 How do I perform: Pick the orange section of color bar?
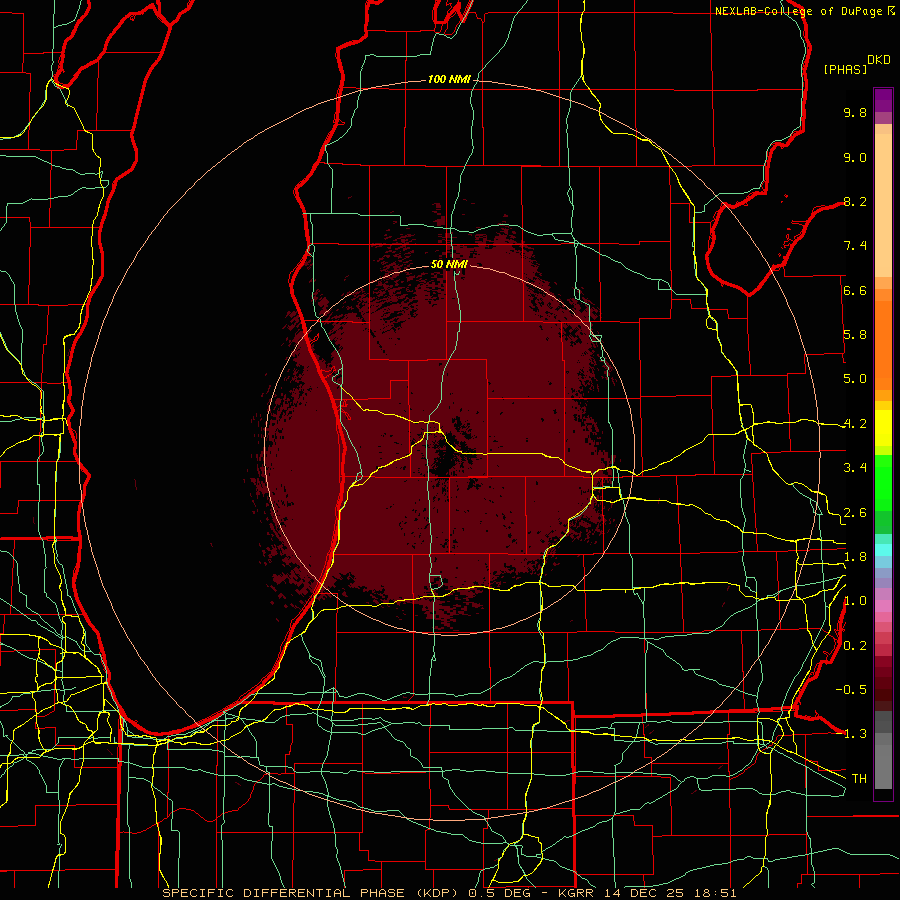883,344
